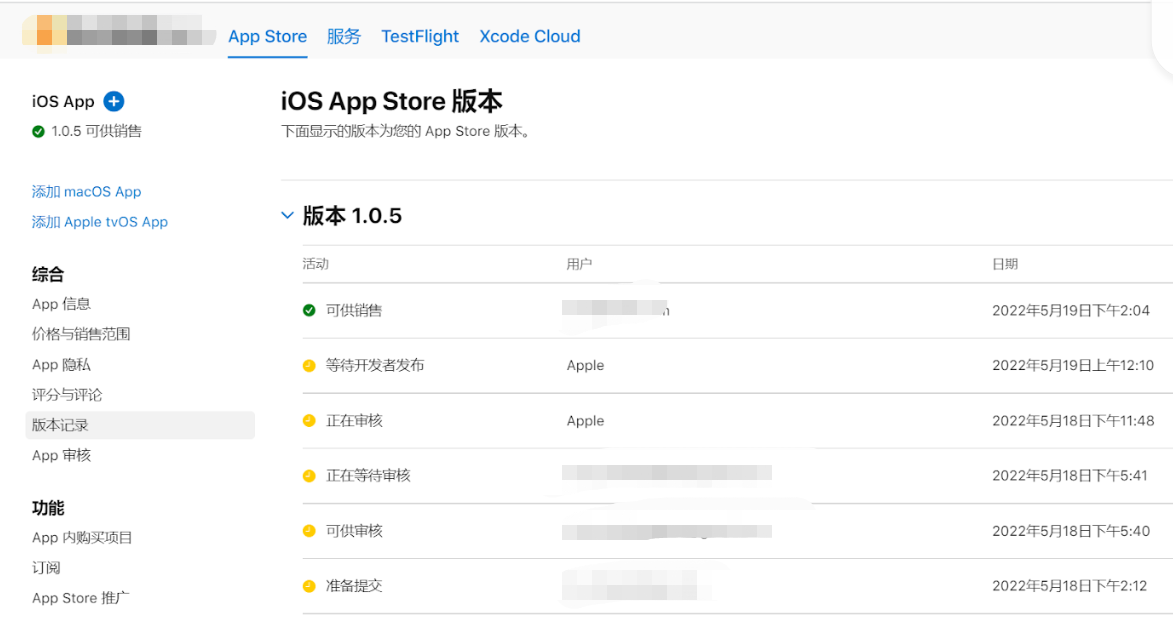The height and width of the screenshot is (617, 1173).
Task: Open 订阅 in sidebar
Action: point(46,568)
